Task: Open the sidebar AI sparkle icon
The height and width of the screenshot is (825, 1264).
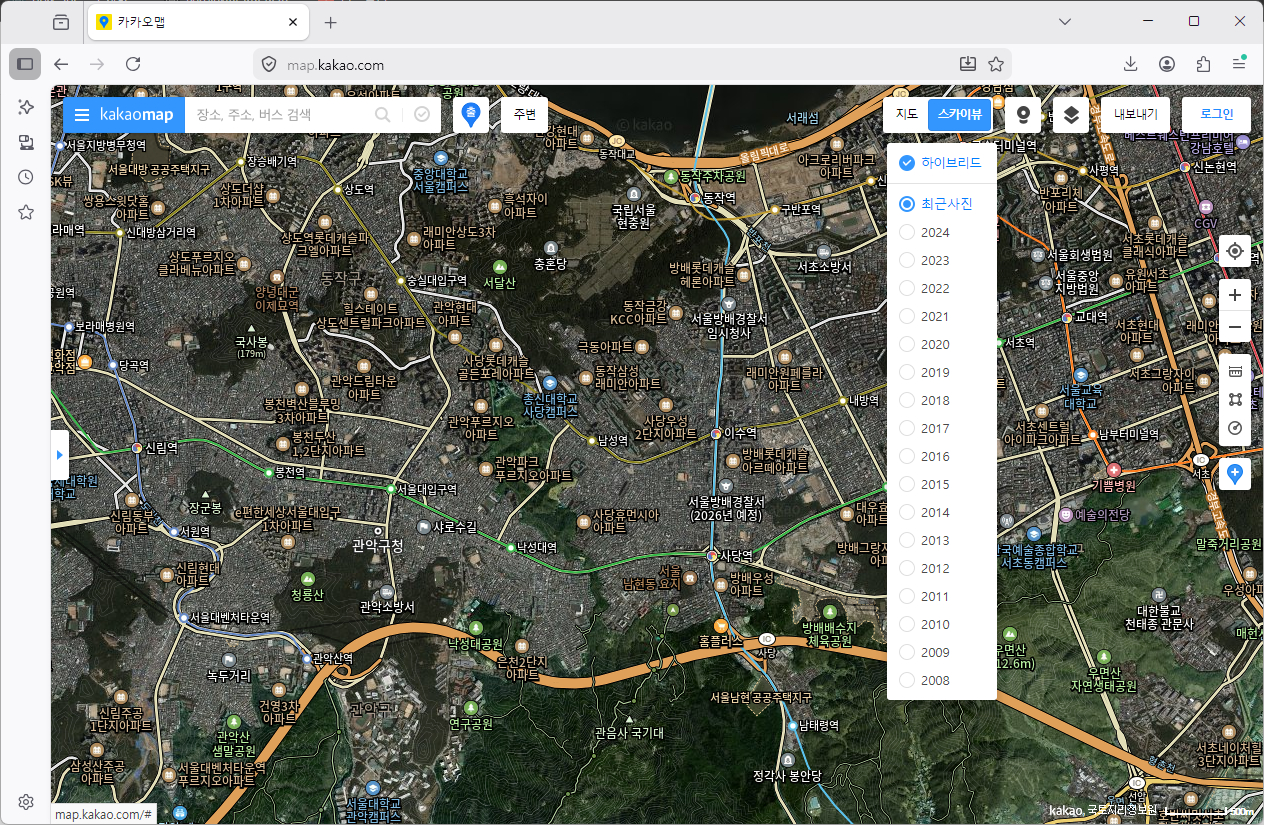Action: point(26,107)
